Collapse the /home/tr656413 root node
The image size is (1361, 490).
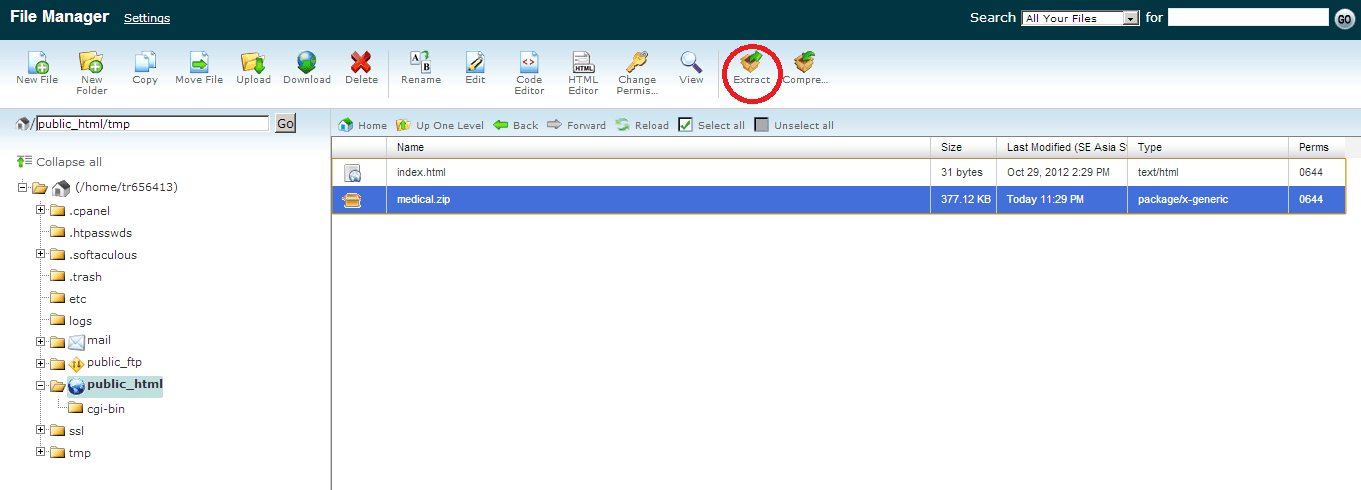coord(23,188)
